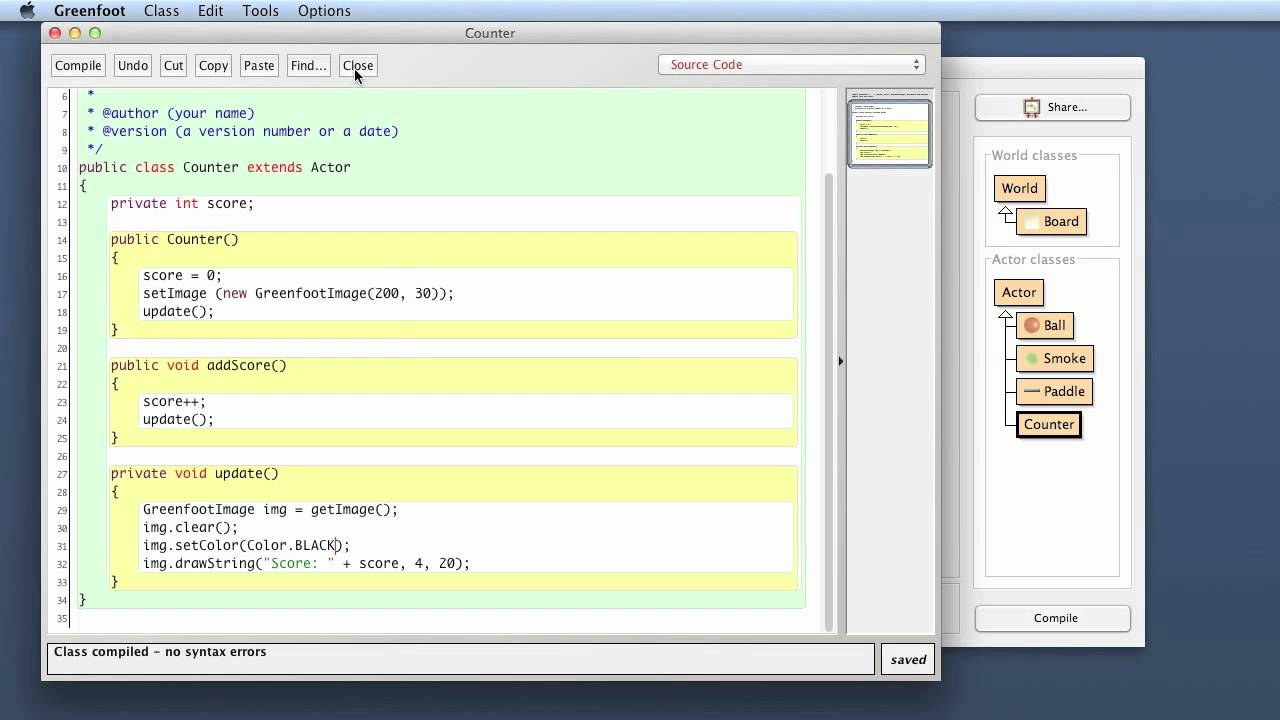Click the Ball class image icon
1280x720 pixels.
click(1032, 325)
